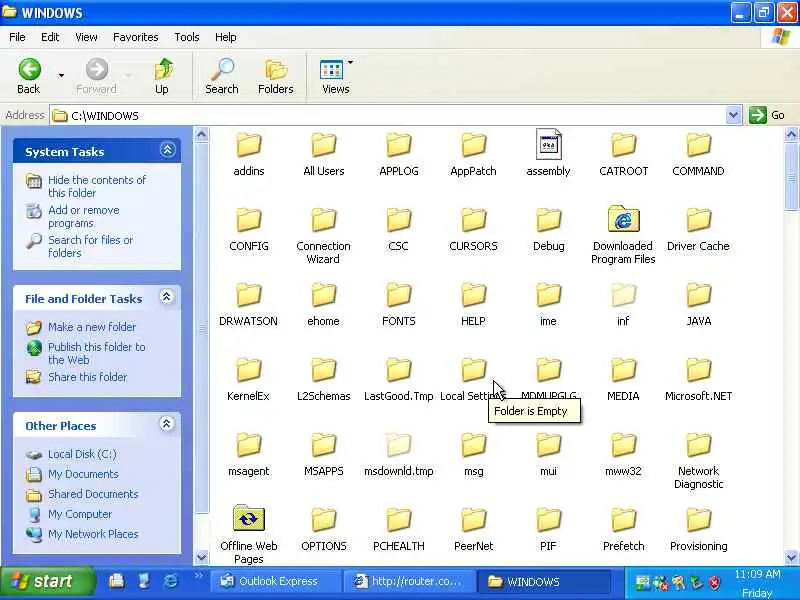The image size is (800, 600).
Task: Click Share this folder link
Action: [87, 377]
